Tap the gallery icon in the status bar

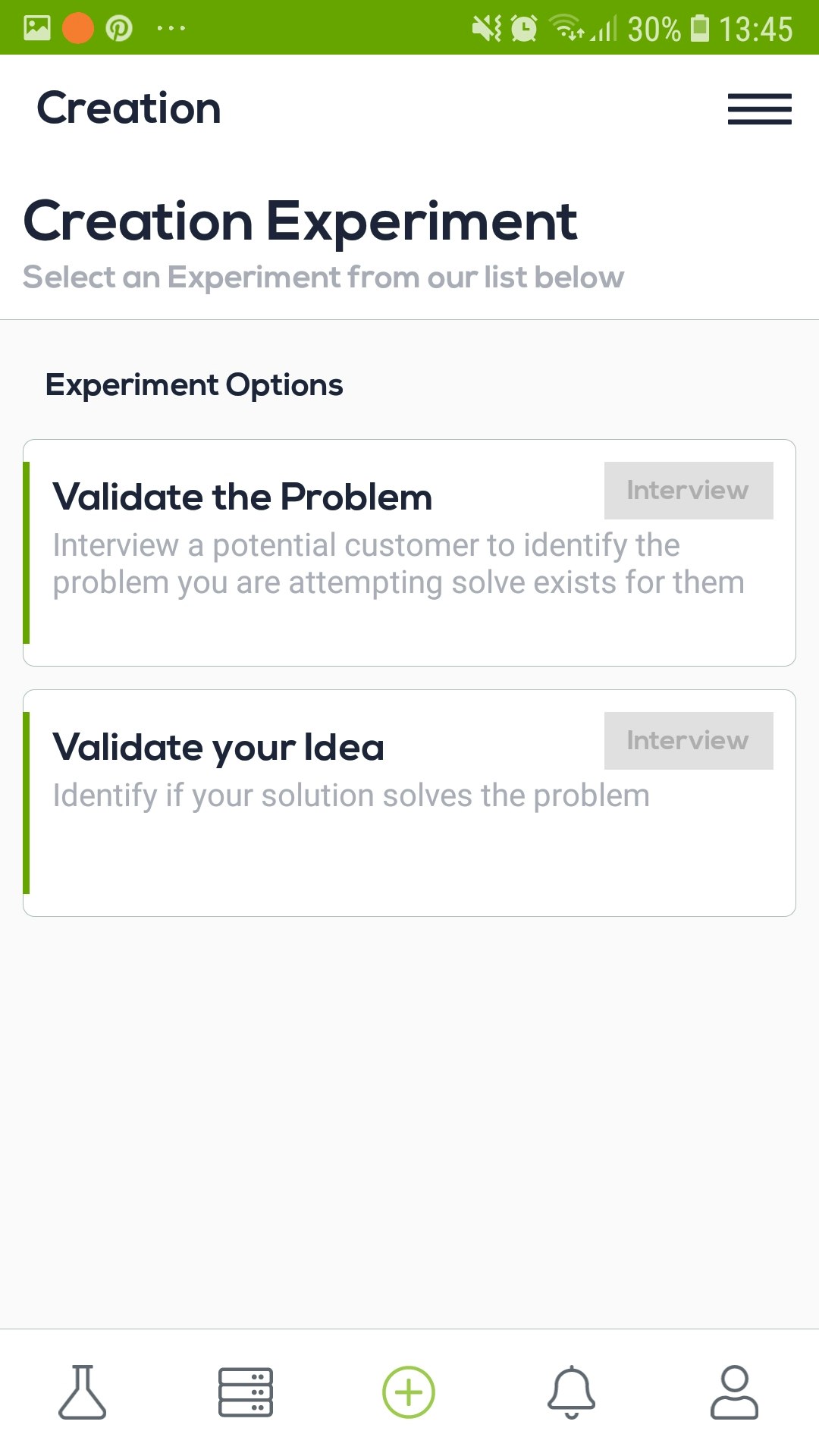coord(36,28)
